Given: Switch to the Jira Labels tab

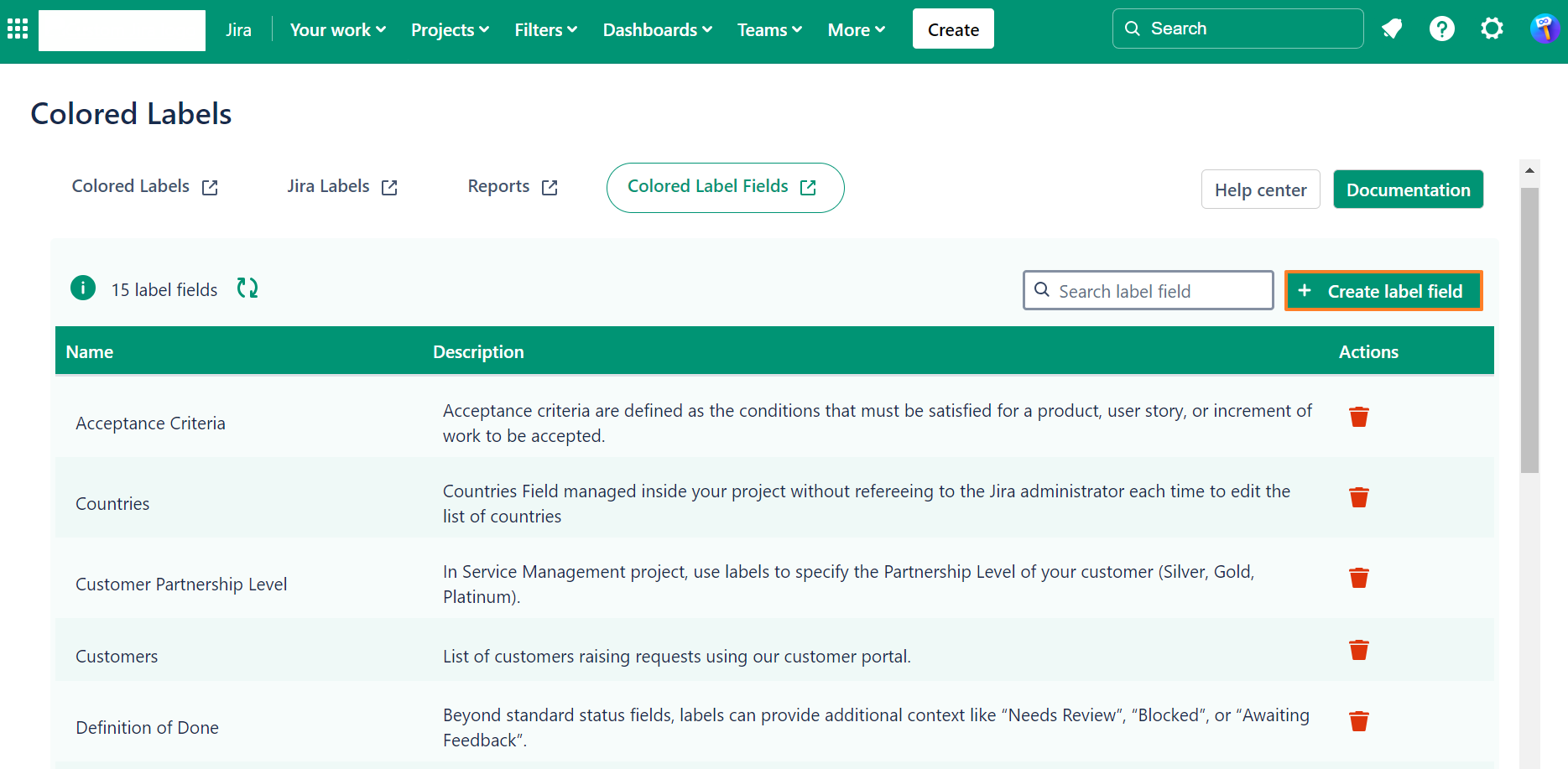Looking at the screenshot, I should (341, 187).
